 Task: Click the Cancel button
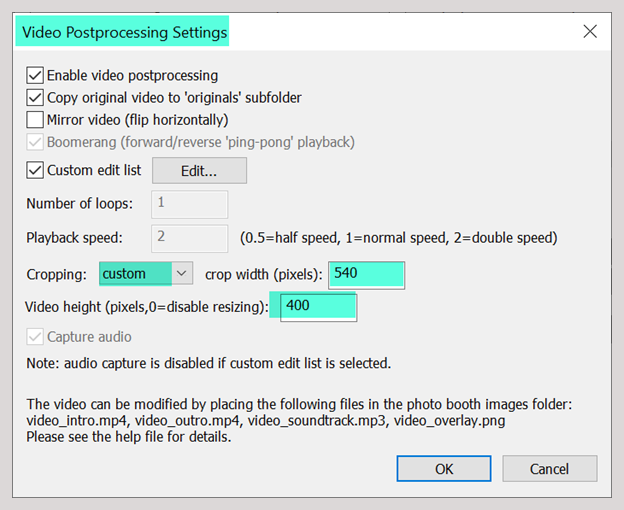pos(550,469)
